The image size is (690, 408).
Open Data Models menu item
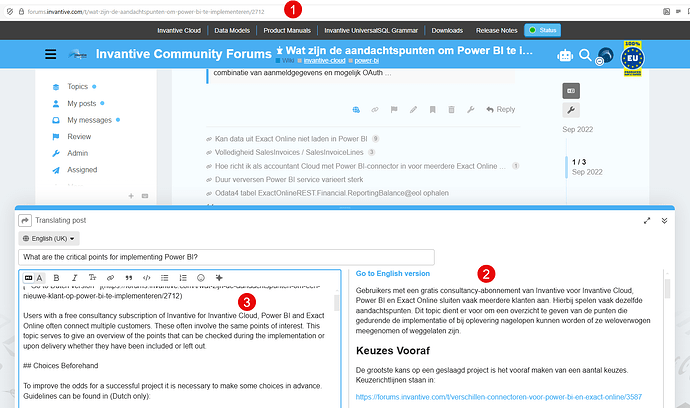click(232, 30)
